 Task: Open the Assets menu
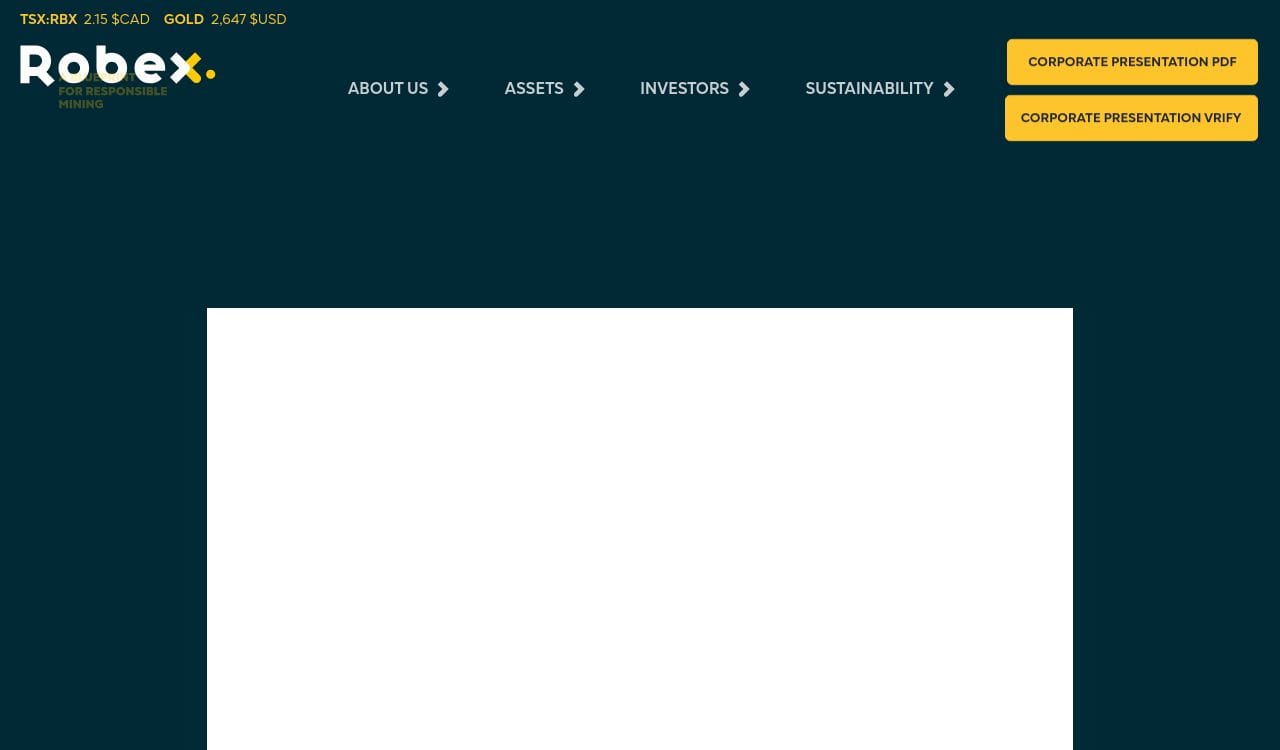[534, 89]
